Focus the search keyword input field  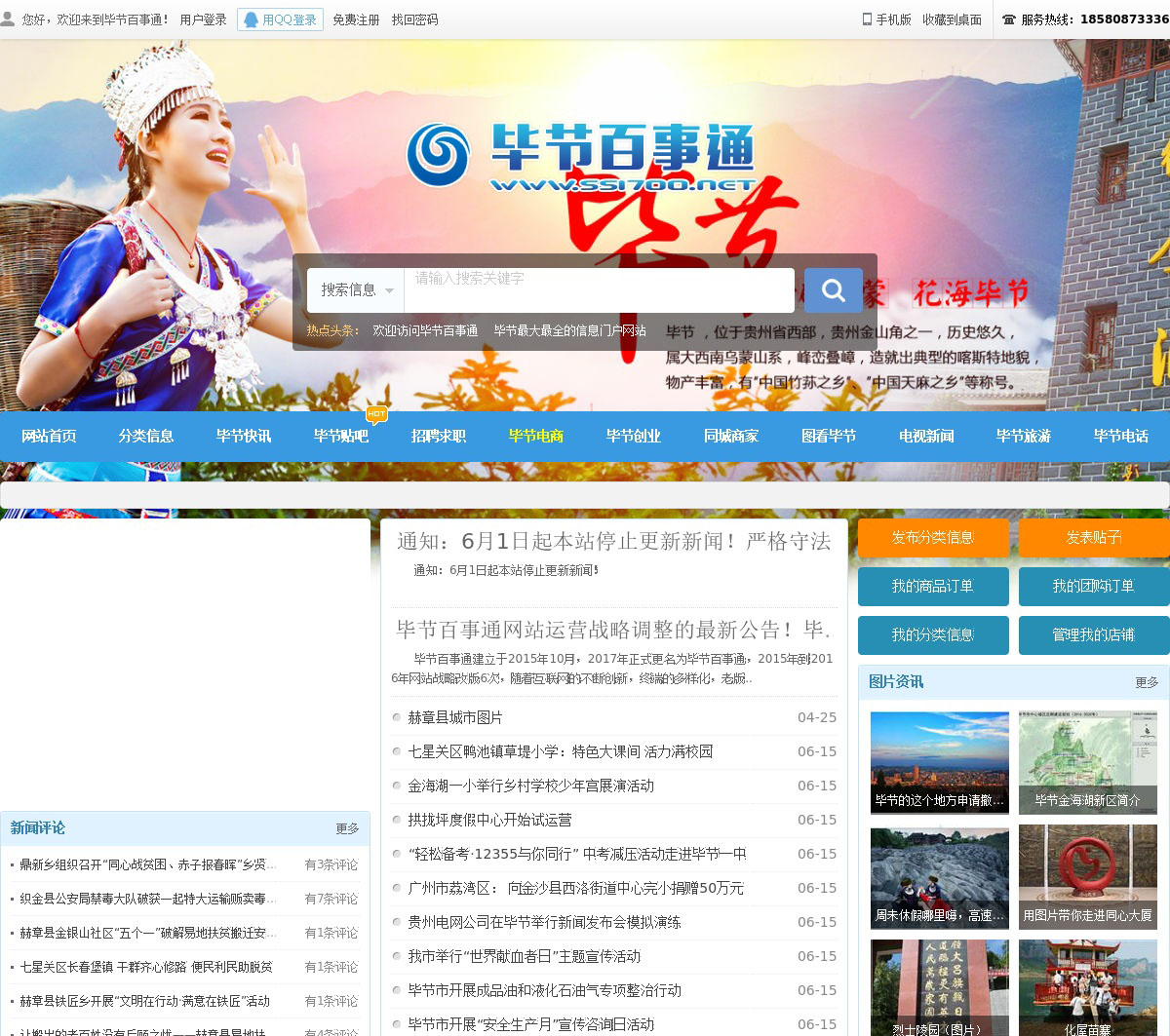pyautogui.click(x=599, y=290)
